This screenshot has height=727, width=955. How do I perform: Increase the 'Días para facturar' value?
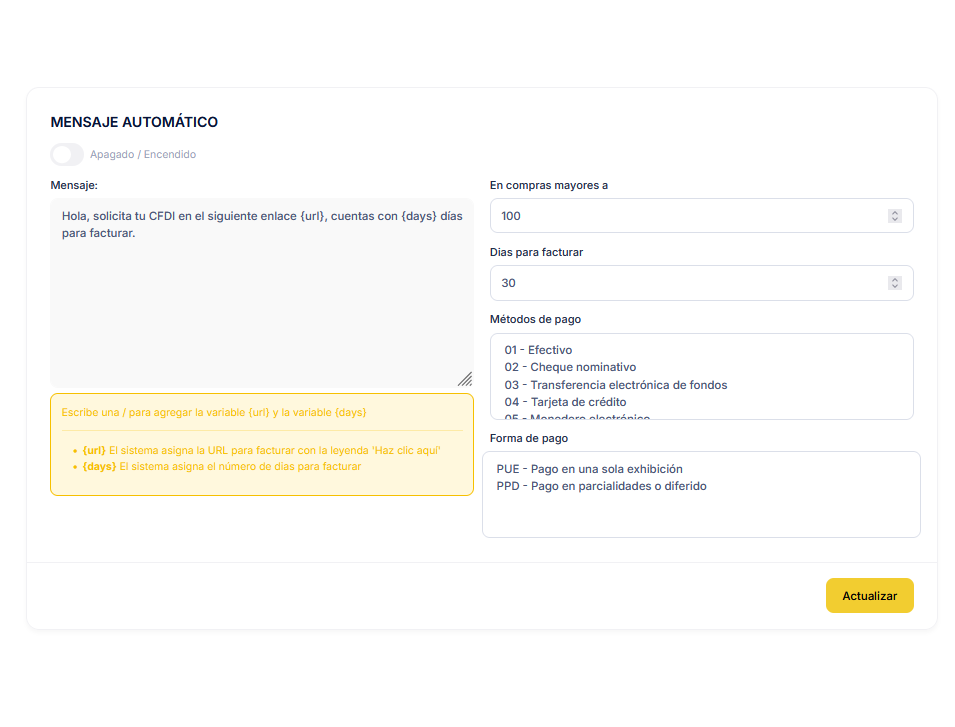tap(895, 279)
